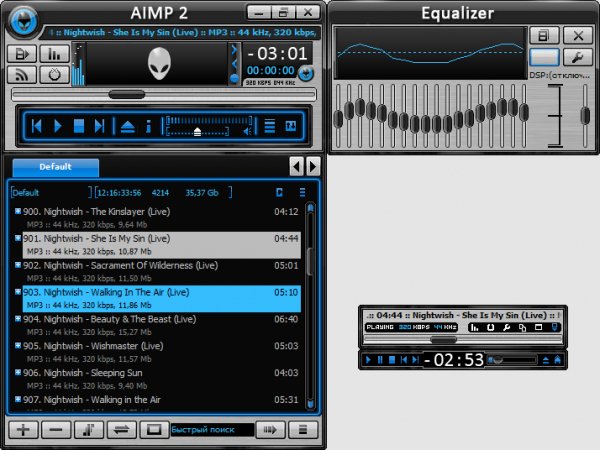Stop playback in the mini player

click(x=392, y=360)
